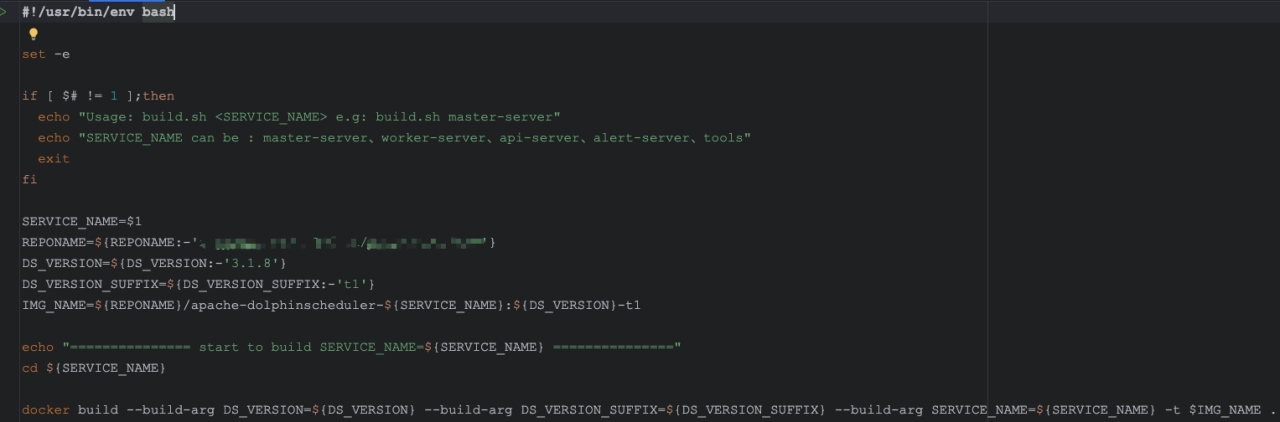Click the SERVICE_NAME=$1 assignment line

82,221
